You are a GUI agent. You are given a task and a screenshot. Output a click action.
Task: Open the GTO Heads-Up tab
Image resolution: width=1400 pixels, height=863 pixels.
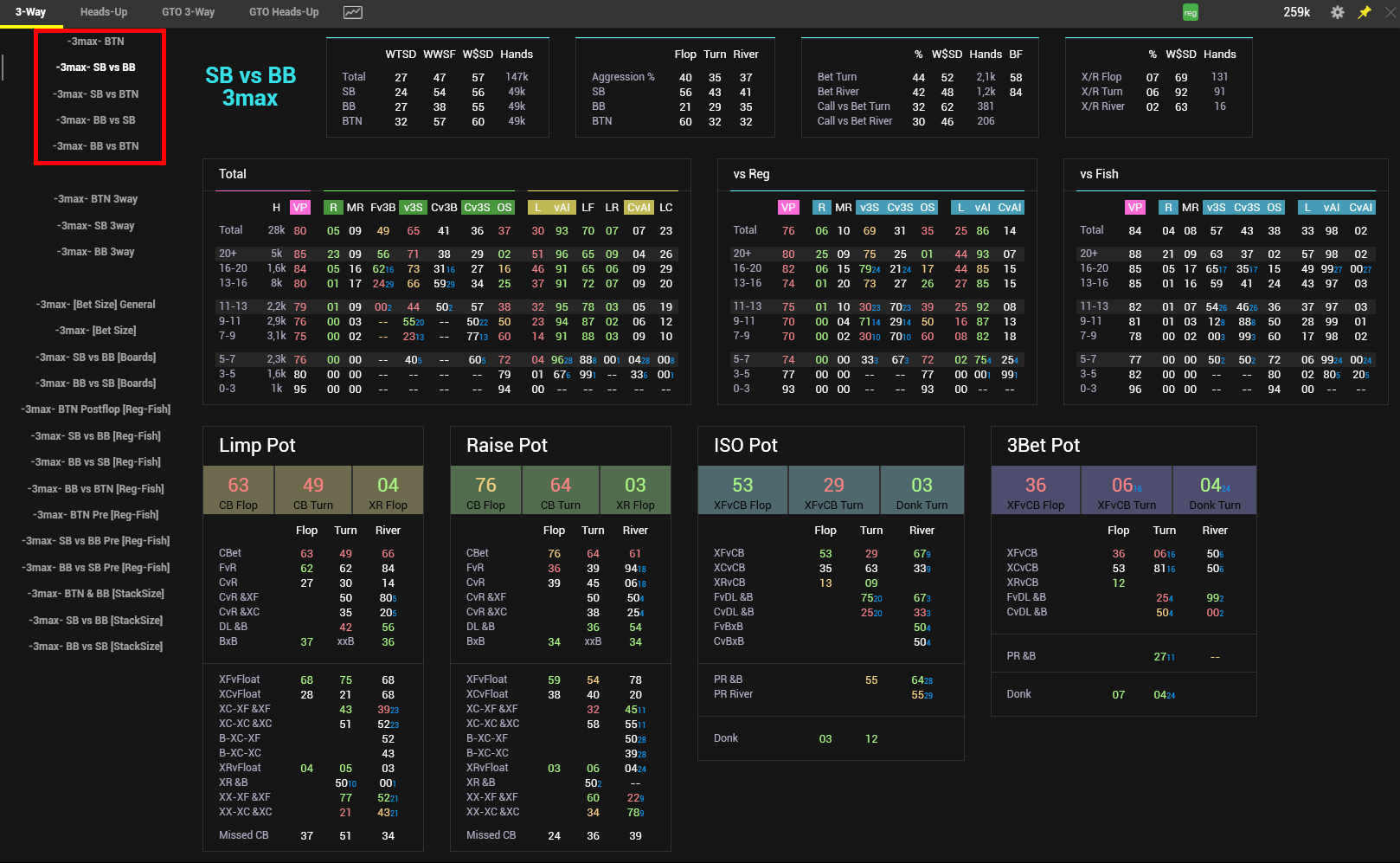point(284,12)
